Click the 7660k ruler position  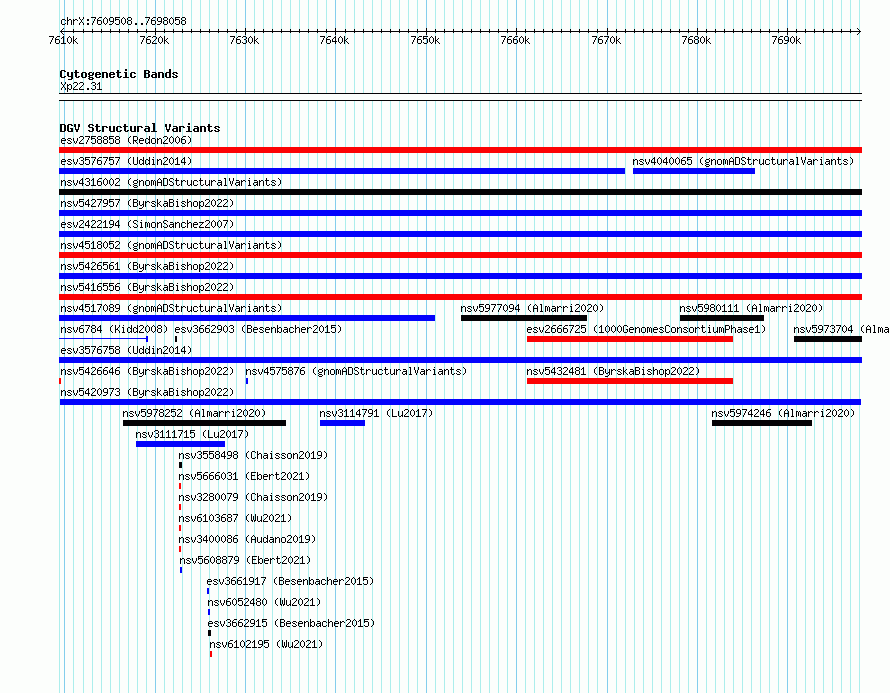(x=515, y=40)
